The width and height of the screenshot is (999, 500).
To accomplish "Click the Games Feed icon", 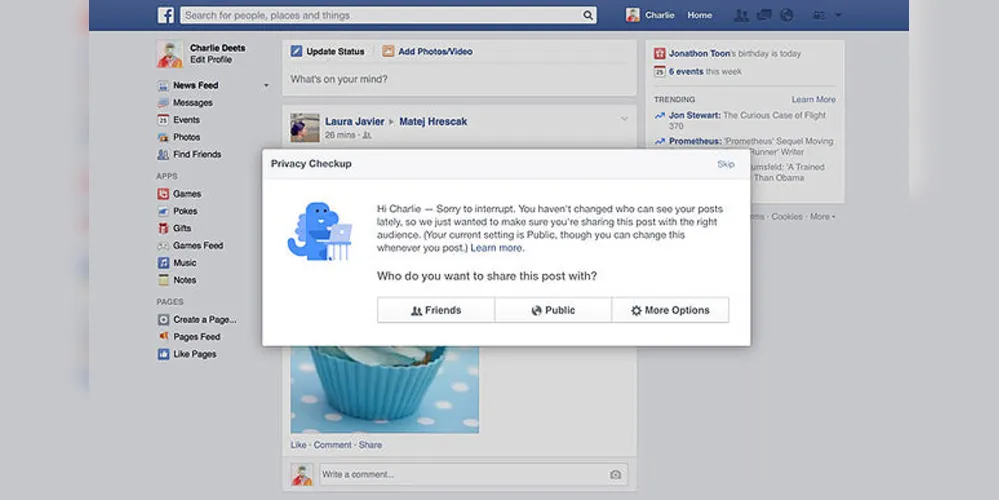I will pyautogui.click(x=163, y=245).
